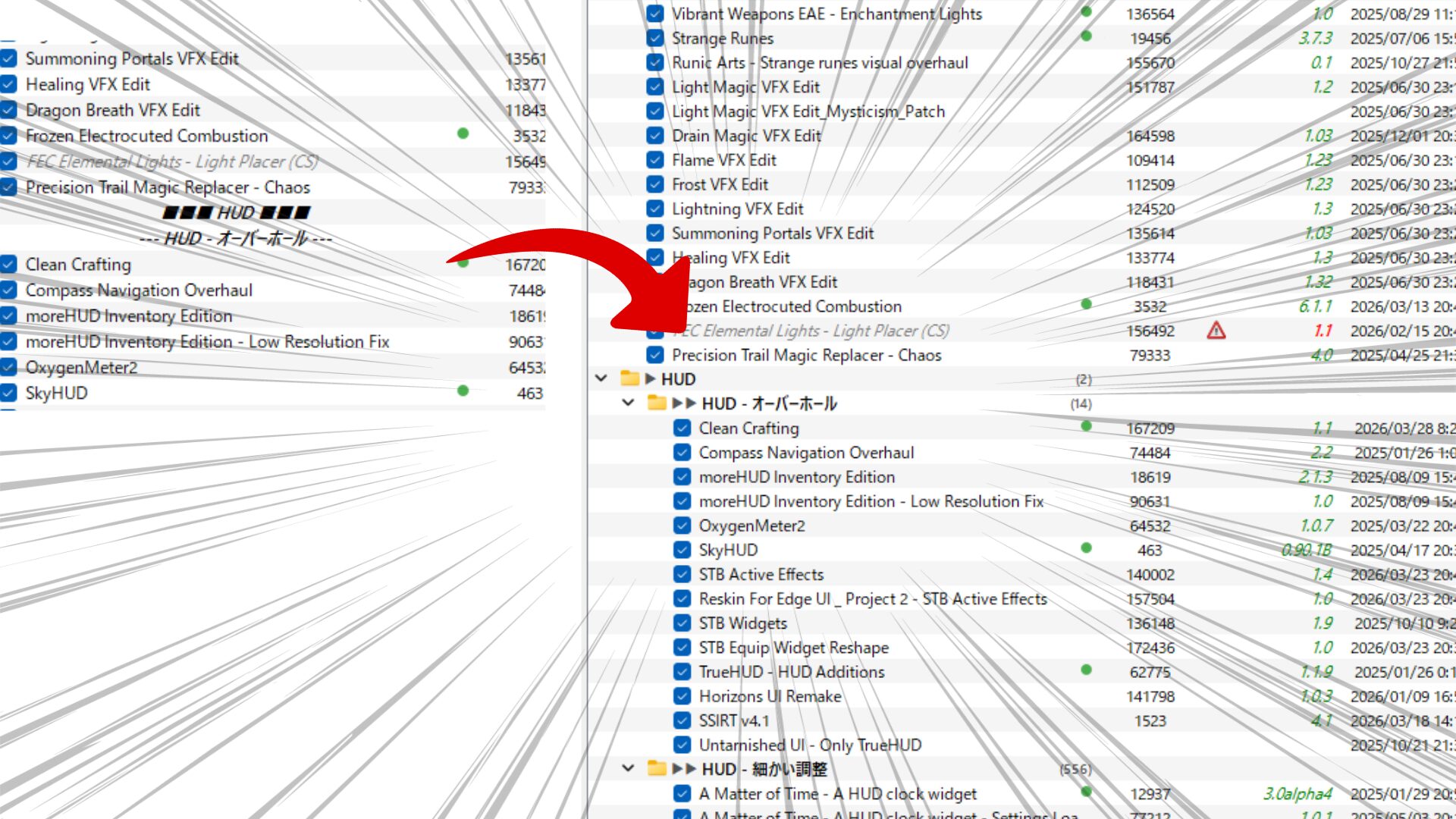
Task: Click the green dot on the TrueHUD - HUD Additions row
Action: coord(1086,670)
